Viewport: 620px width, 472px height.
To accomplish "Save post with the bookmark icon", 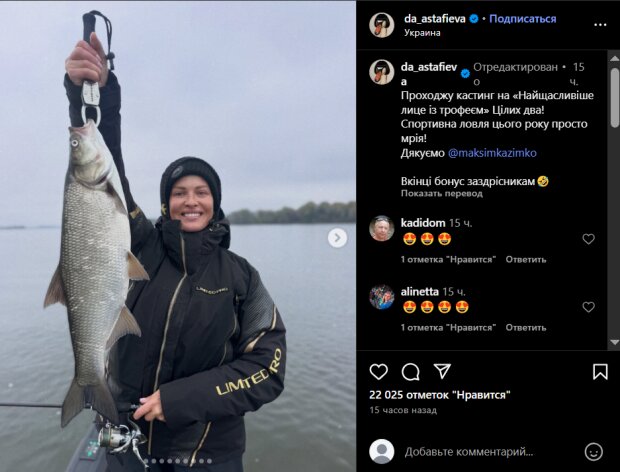I will coord(600,372).
